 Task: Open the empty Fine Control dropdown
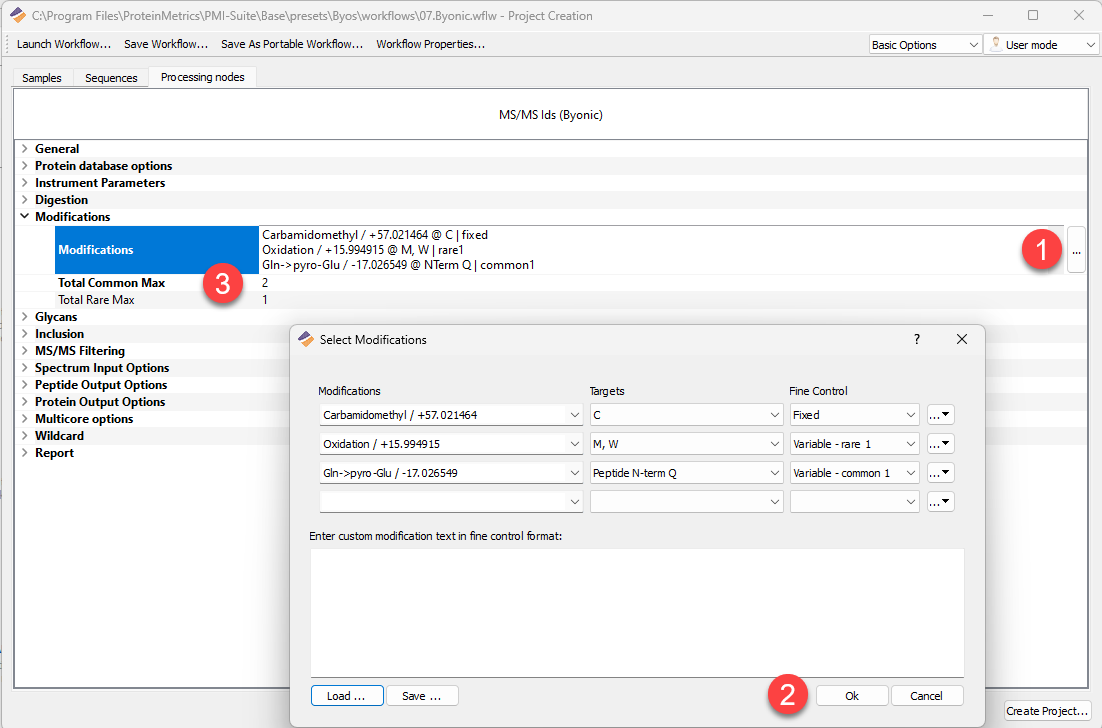click(x=855, y=502)
